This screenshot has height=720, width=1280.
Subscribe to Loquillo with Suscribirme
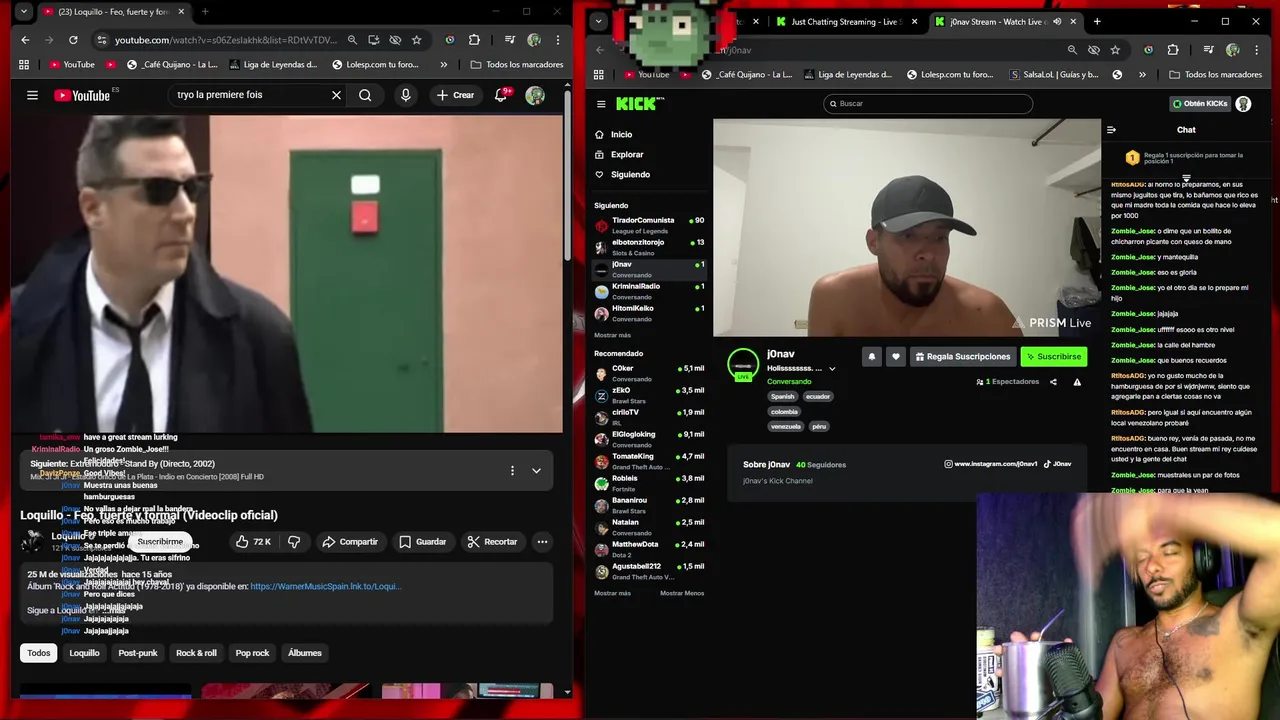[x=160, y=541]
